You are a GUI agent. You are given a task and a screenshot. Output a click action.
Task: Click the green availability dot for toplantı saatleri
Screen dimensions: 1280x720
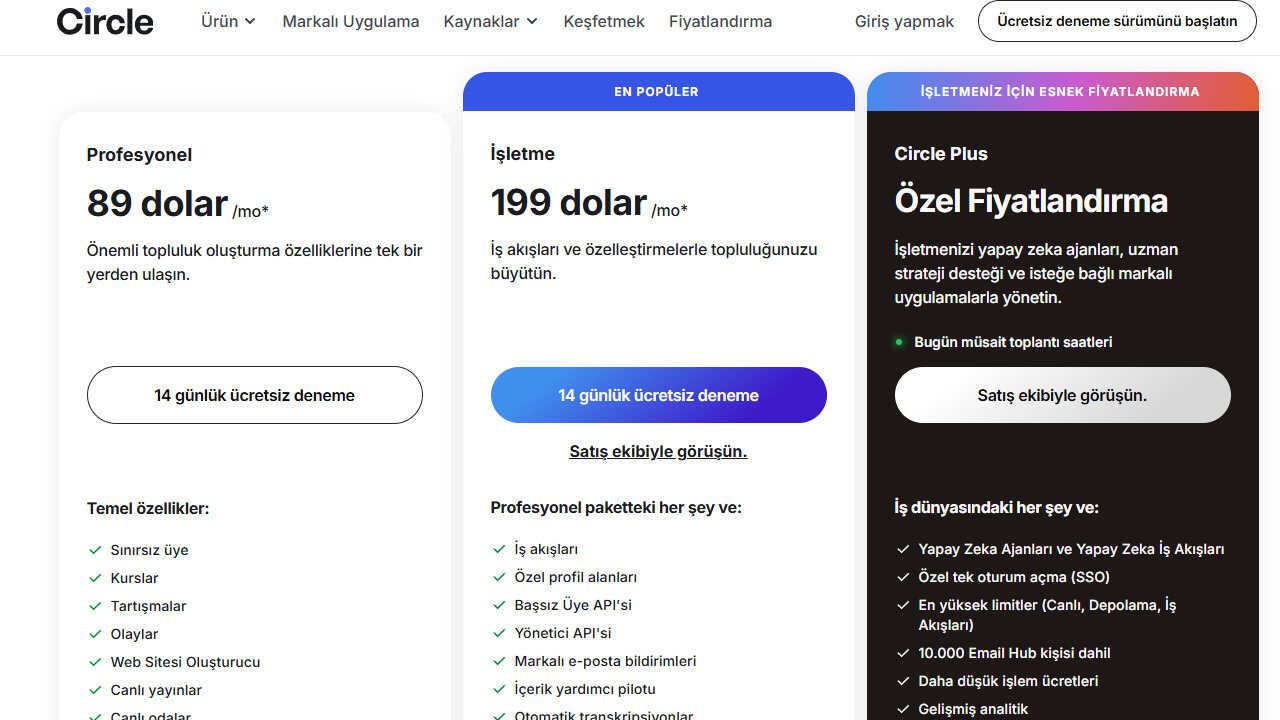(899, 342)
